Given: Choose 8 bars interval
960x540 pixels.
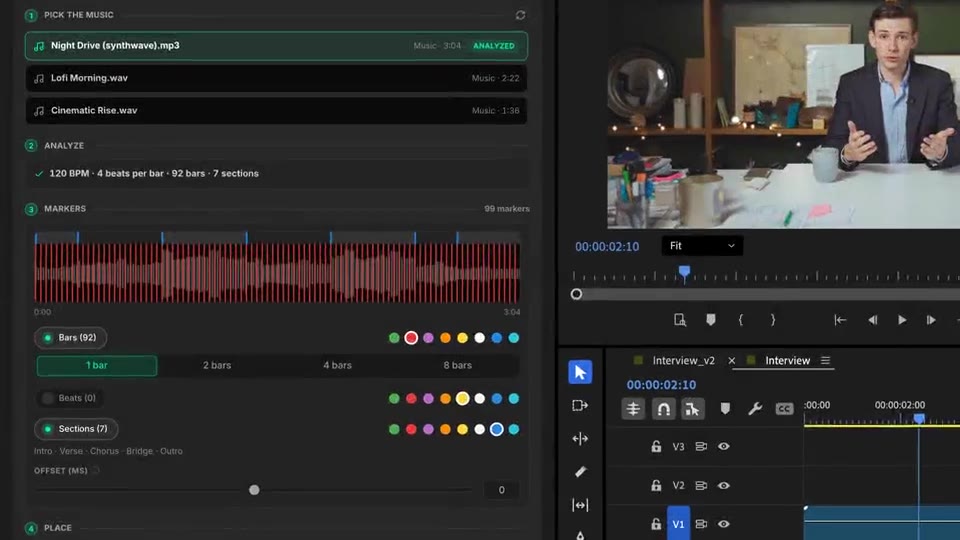Looking at the screenshot, I should point(457,366).
